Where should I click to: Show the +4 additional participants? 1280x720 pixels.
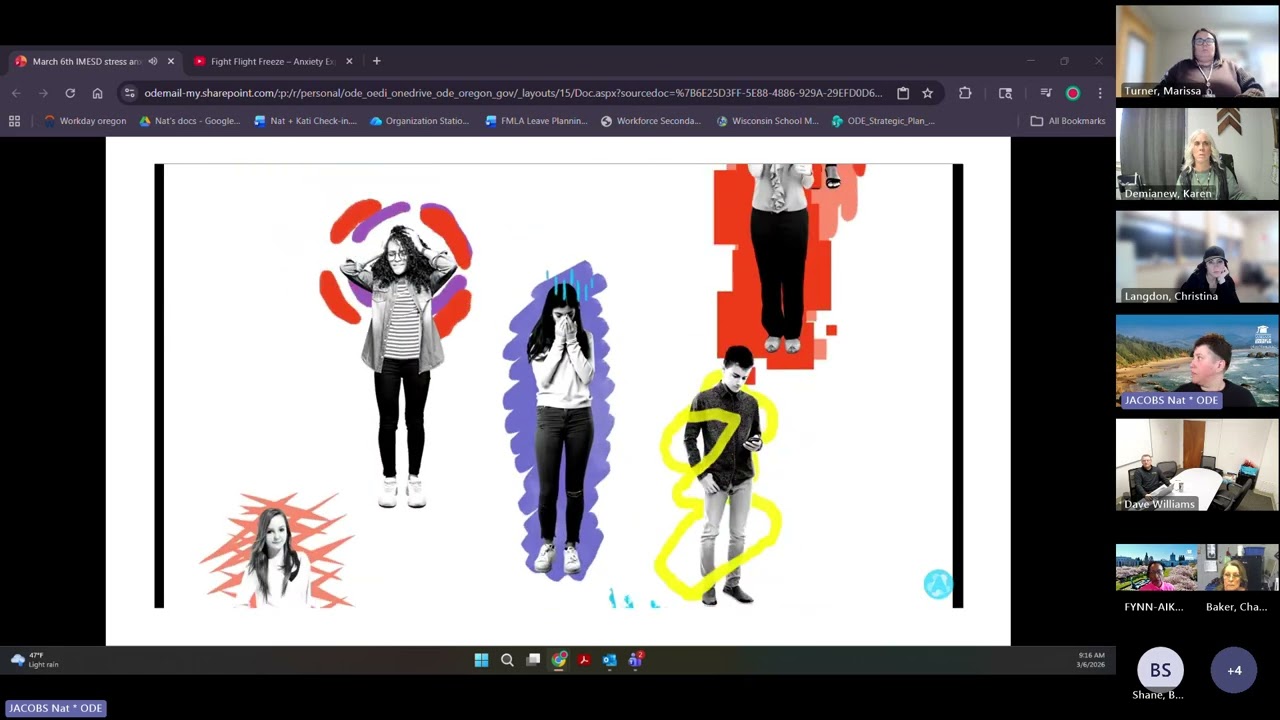pyautogui.click(x=1234, y=670)
